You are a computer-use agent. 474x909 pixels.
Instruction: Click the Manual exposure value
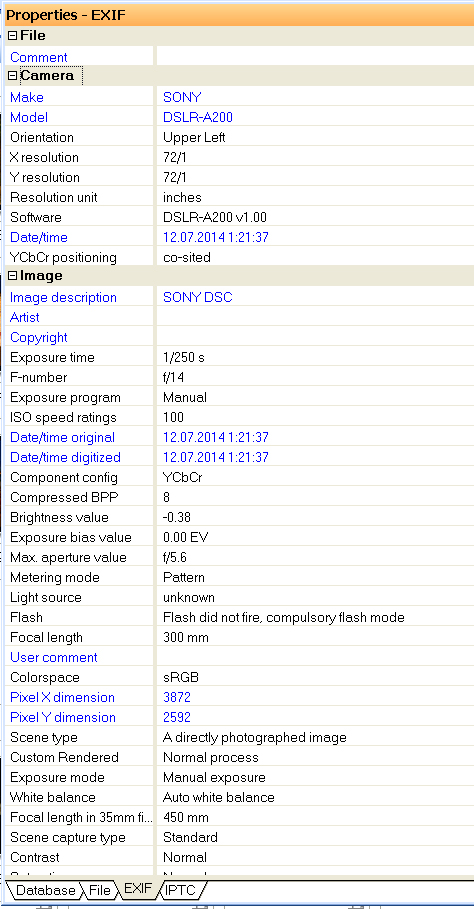click(x=214, y=777)
